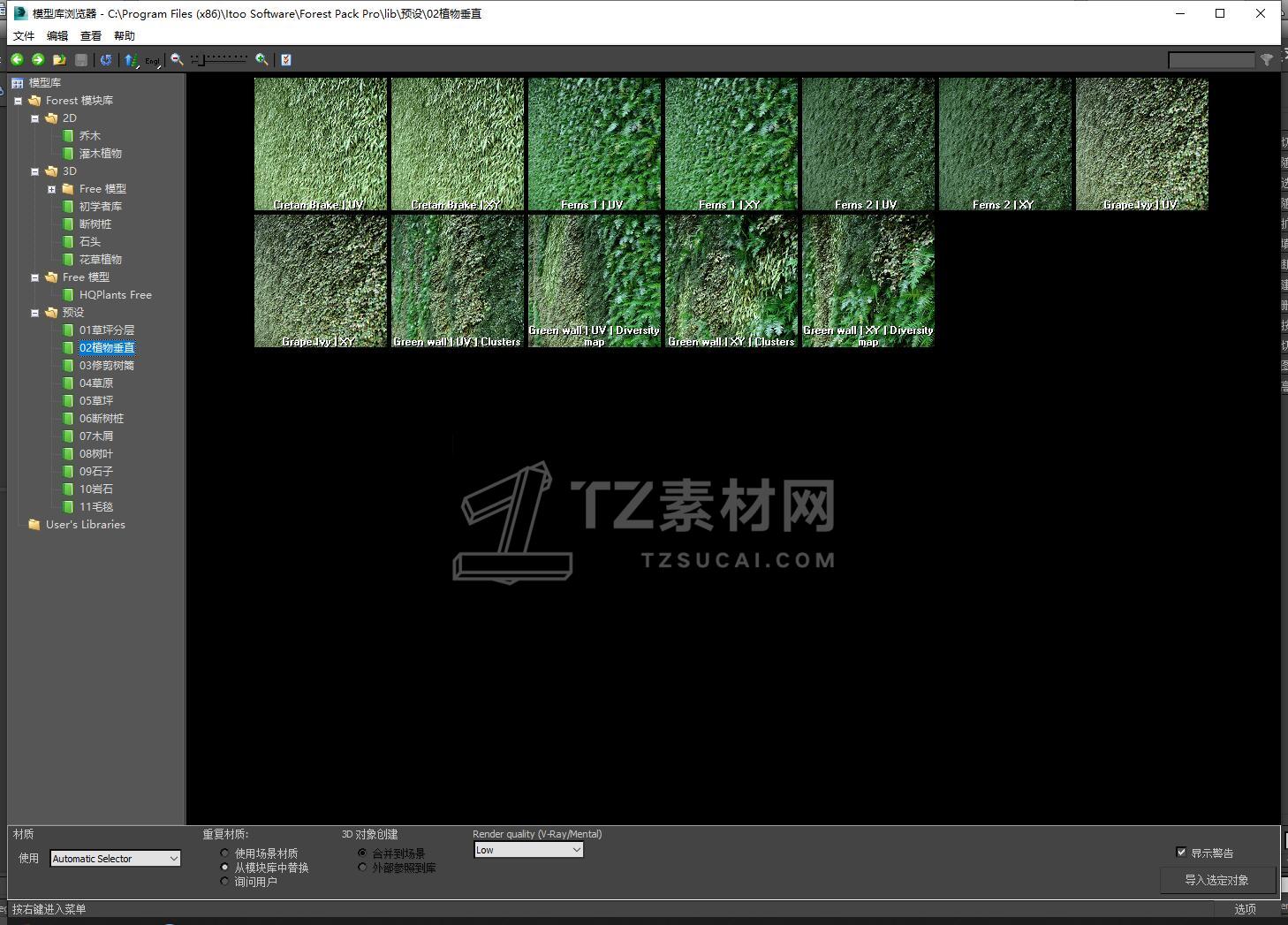
Task: Select the 06断树桩 preset item
Action: [102, 419]
